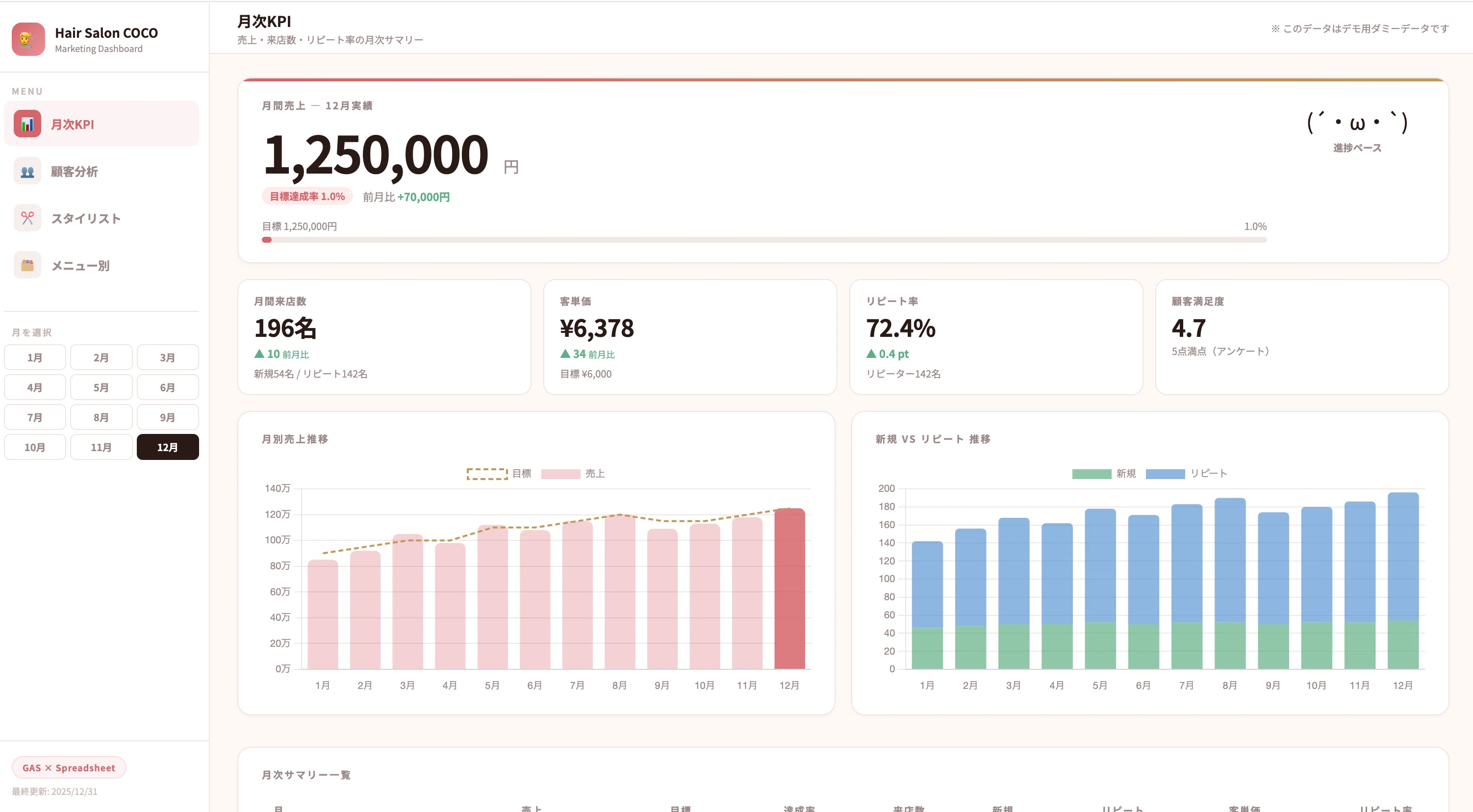Click the 196名 monthly visitors value

[x=285, y=328]
